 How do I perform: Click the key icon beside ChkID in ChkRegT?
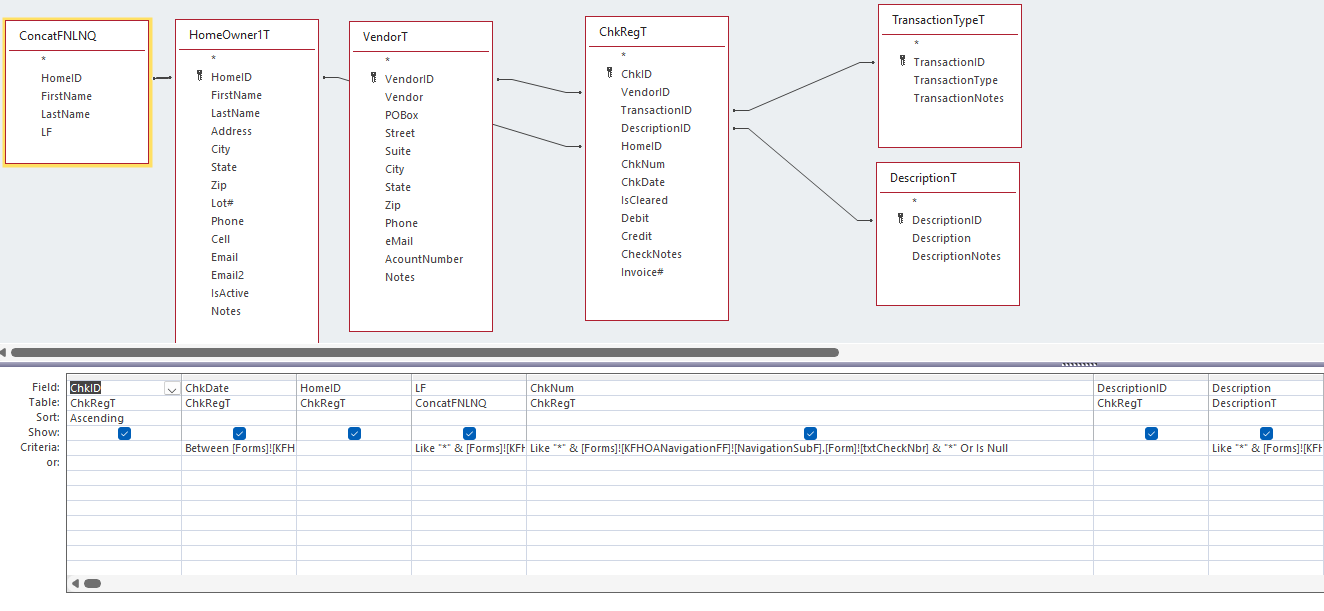click(x=609, y=74)
